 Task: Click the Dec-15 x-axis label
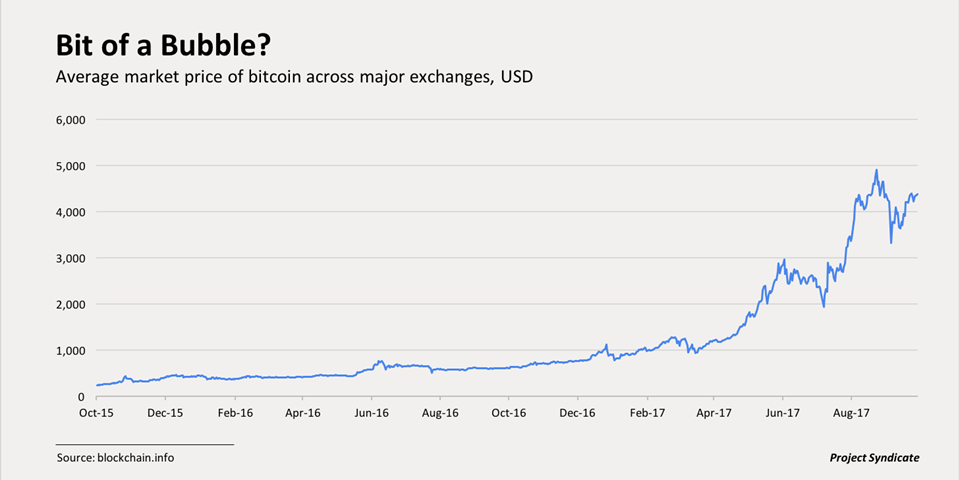click(x=167, y=413)
